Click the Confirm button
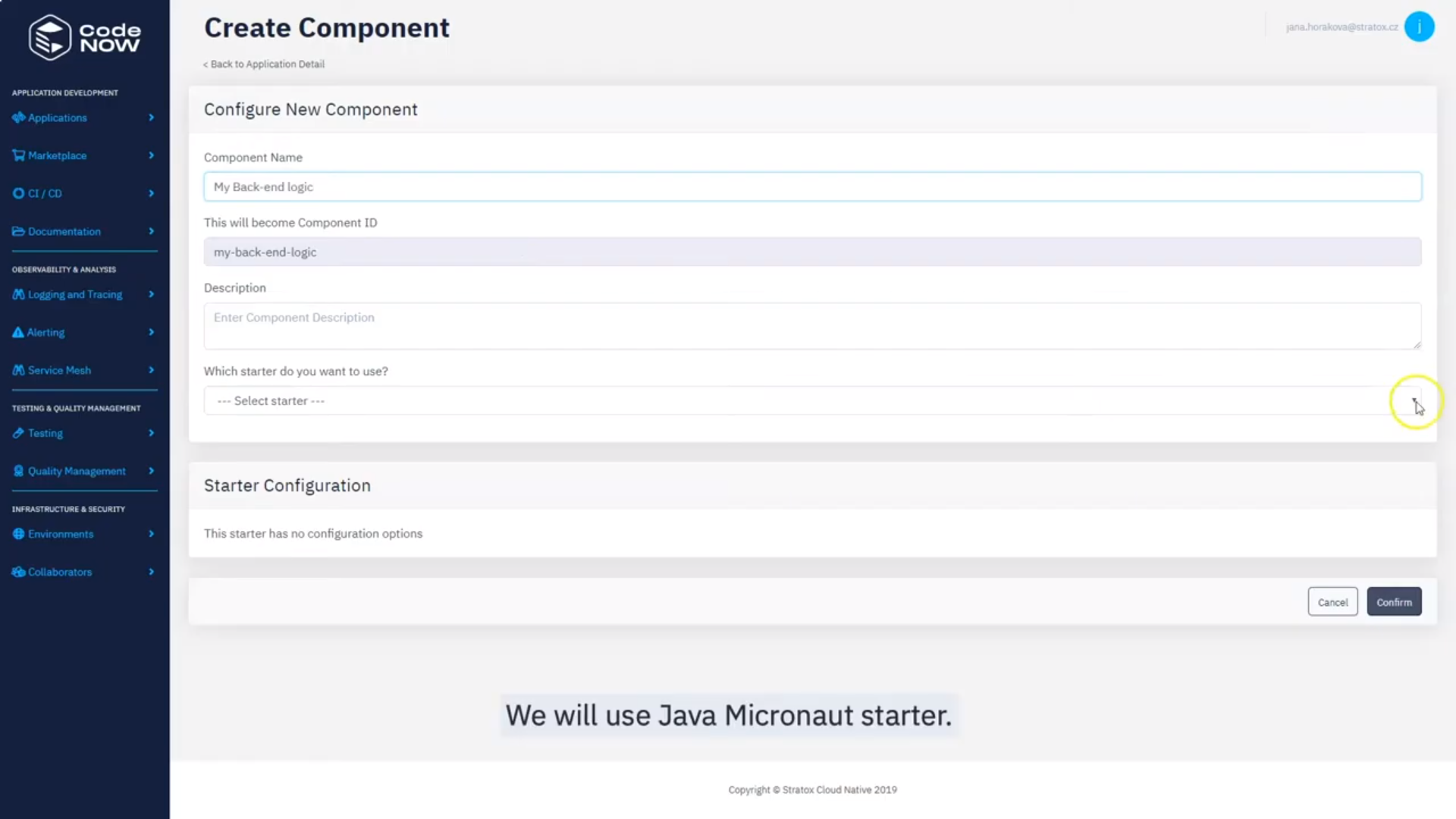Viewport: 1456px width, 819px height. point(1394,601)
